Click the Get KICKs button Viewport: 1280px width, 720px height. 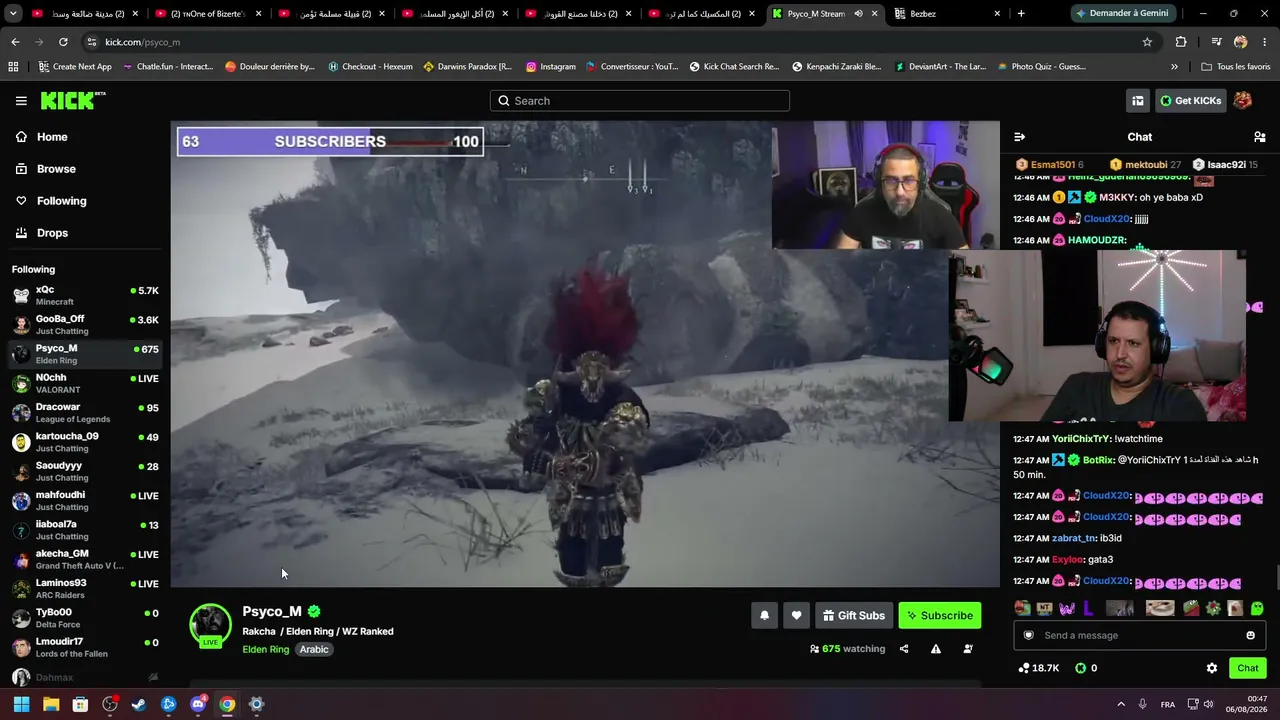tap(1190, 101)
